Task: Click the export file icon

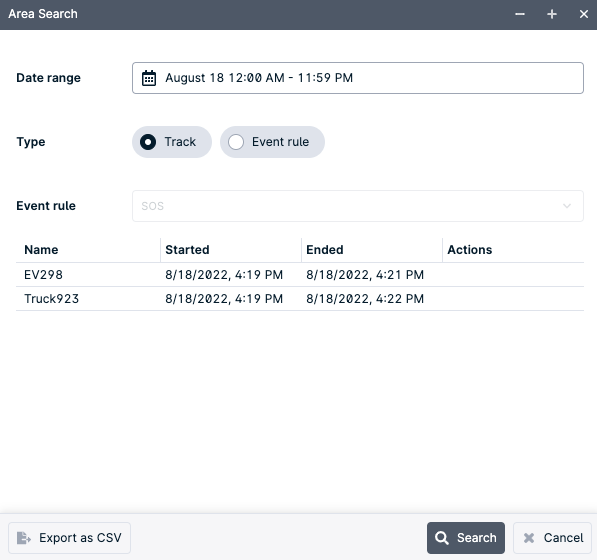Action: [x=24, y=538]
